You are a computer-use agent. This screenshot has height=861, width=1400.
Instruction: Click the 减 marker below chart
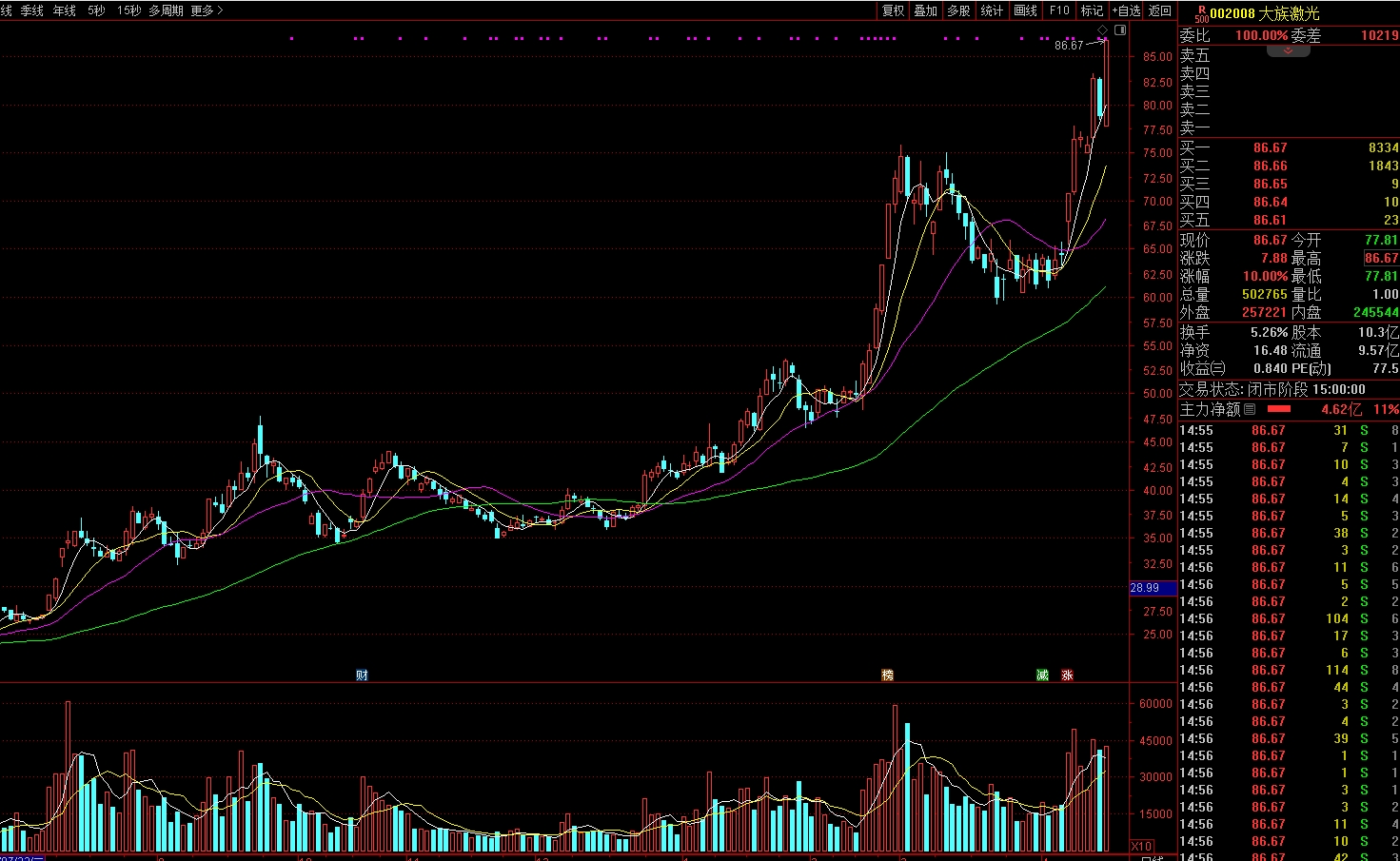coord(1042,675)
